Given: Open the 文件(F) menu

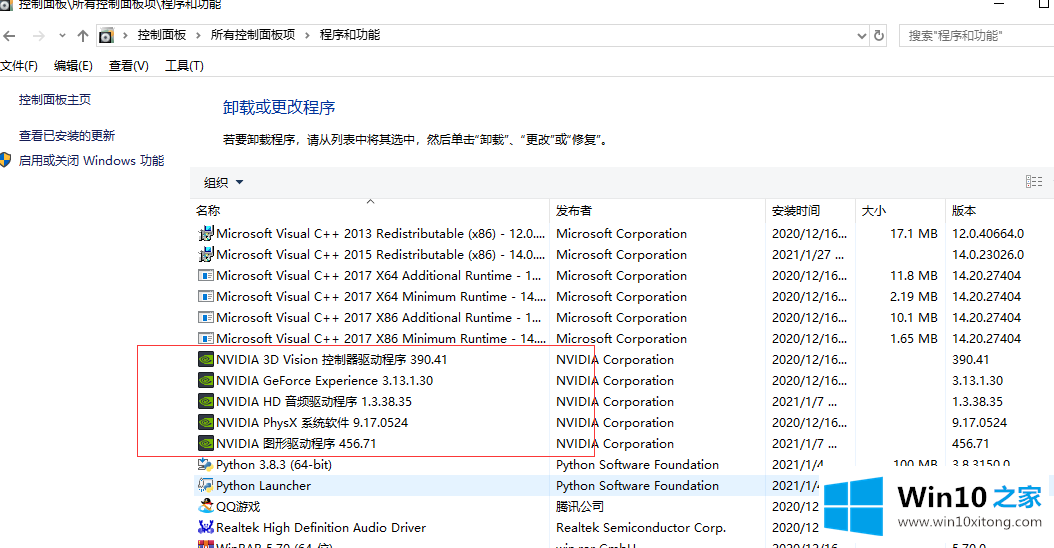Looking at the screenshot, I should tap(19, 66).
